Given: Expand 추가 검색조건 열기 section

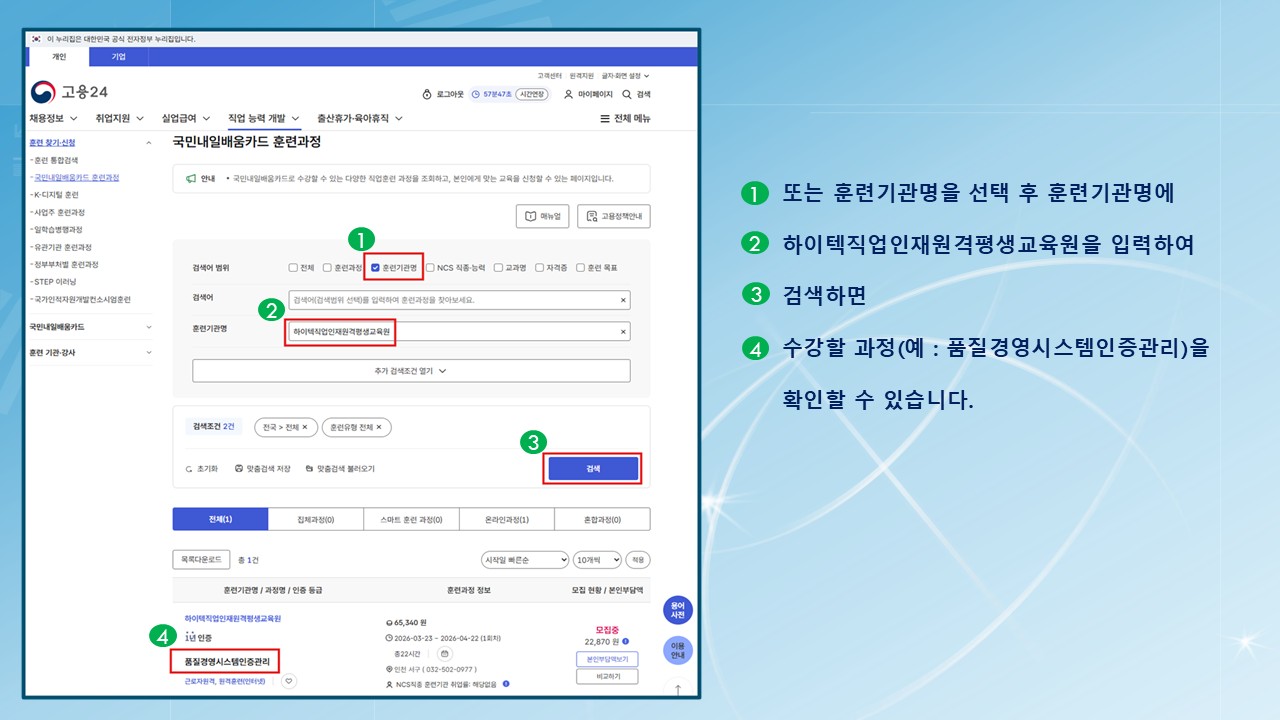Looking at the screenshot, I should click(411, 370).
